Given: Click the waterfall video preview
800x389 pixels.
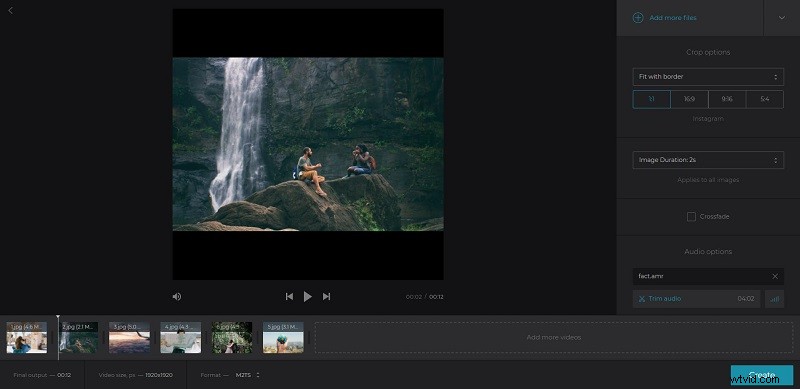Looking at the screenshot, I should [308, 144].
